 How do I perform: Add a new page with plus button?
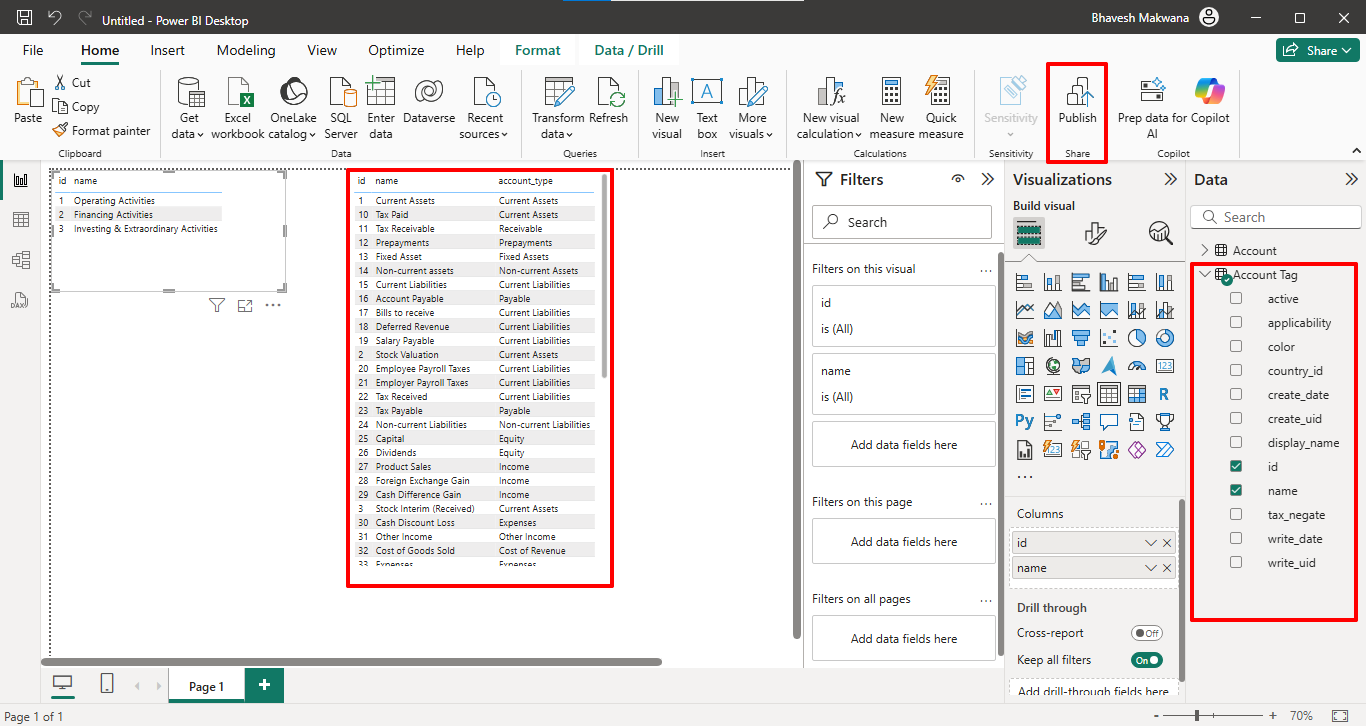tap(264, 685)
